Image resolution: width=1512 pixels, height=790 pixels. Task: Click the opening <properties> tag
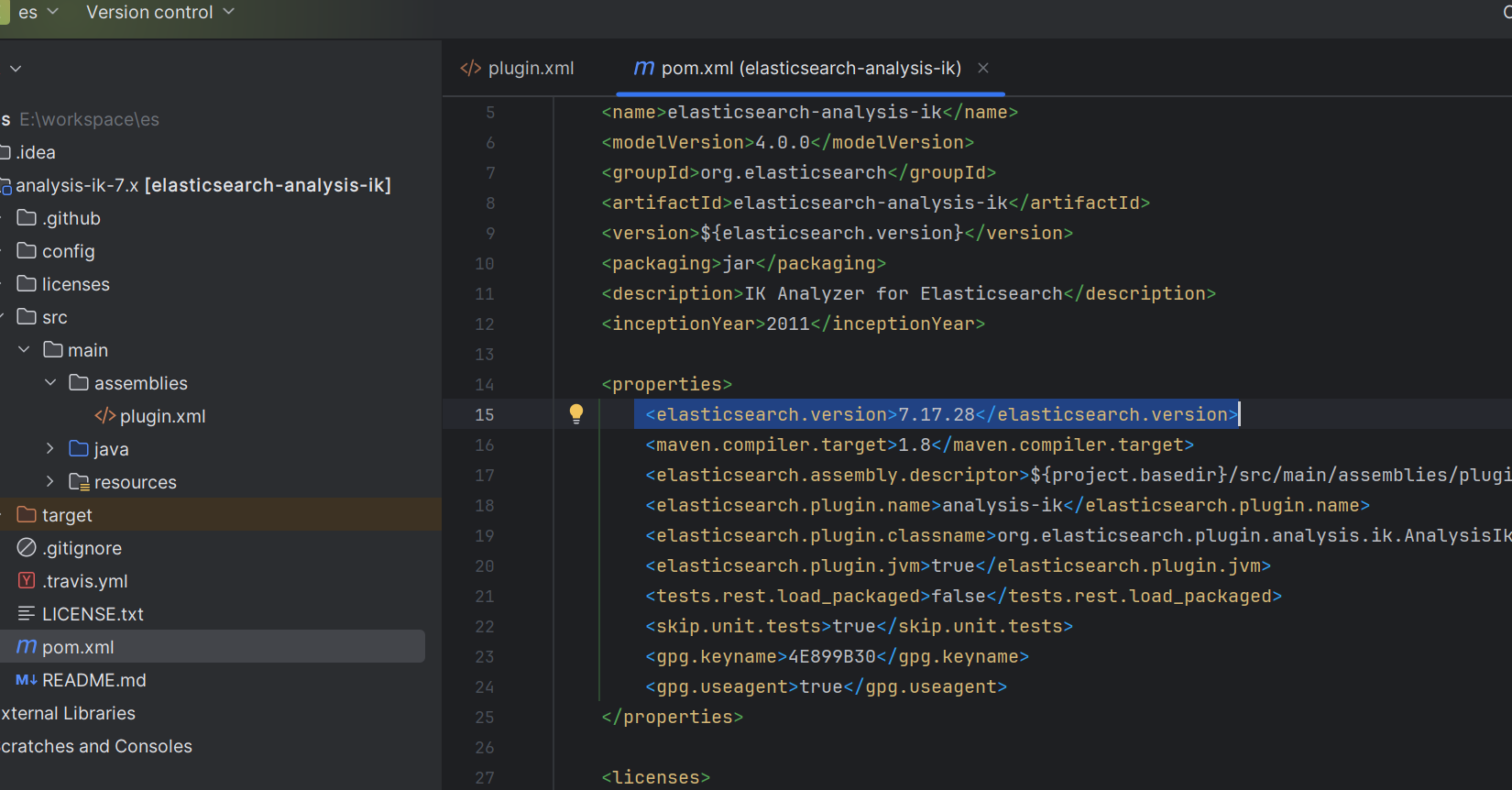click(666, 384)
